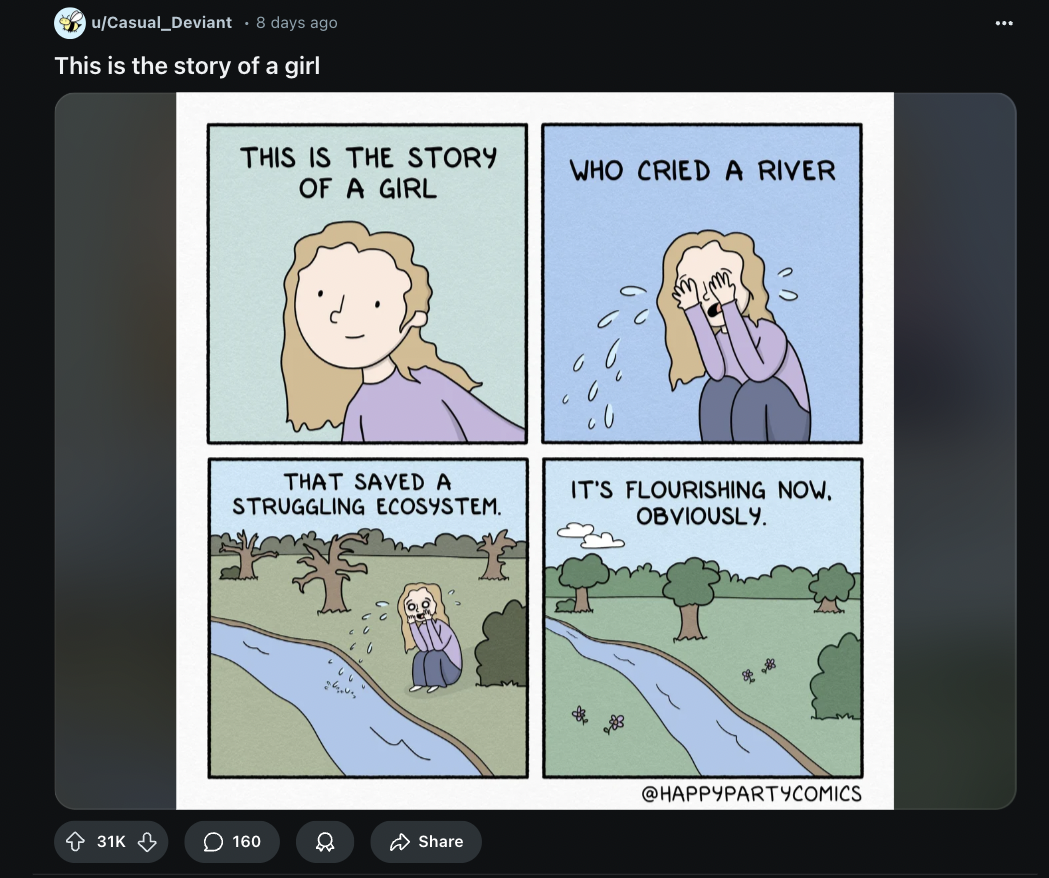The width and height of the screenshot is (1049, 878).
Task: Click the post title text
Action: click(x=187, y=66)
